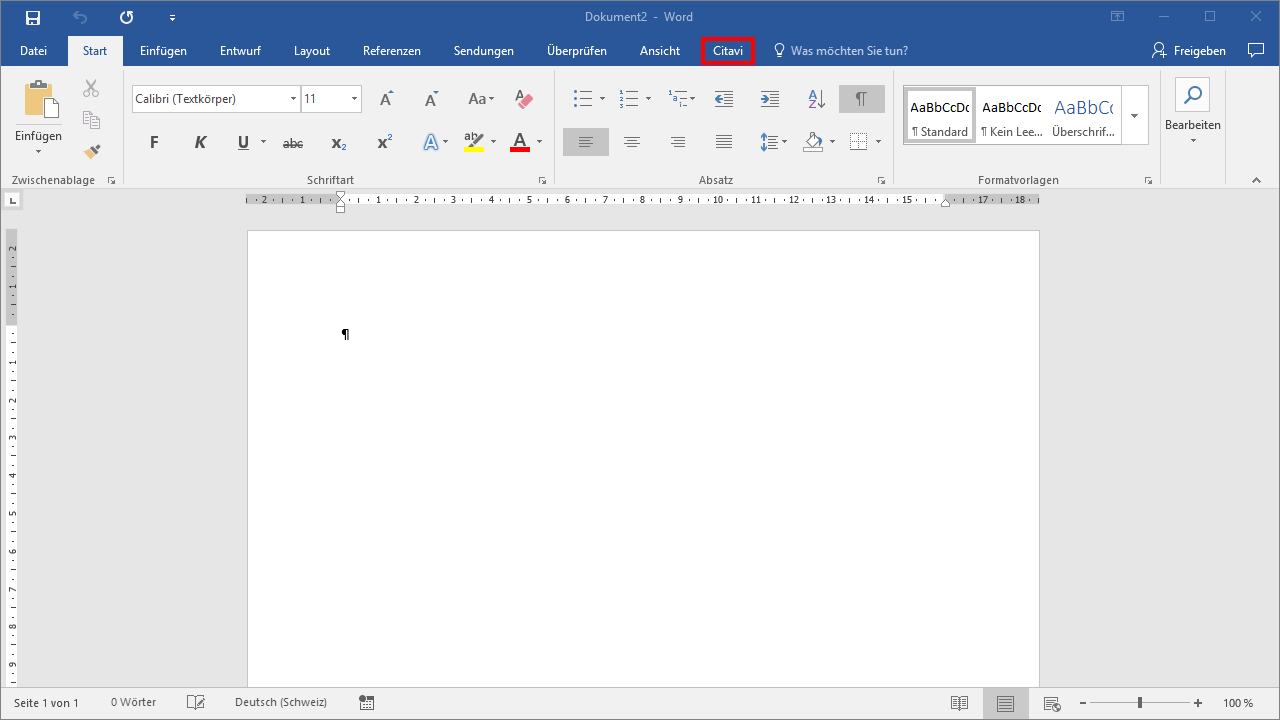
Task: Toggle bold formatting (F)
Action: (154, 143)
